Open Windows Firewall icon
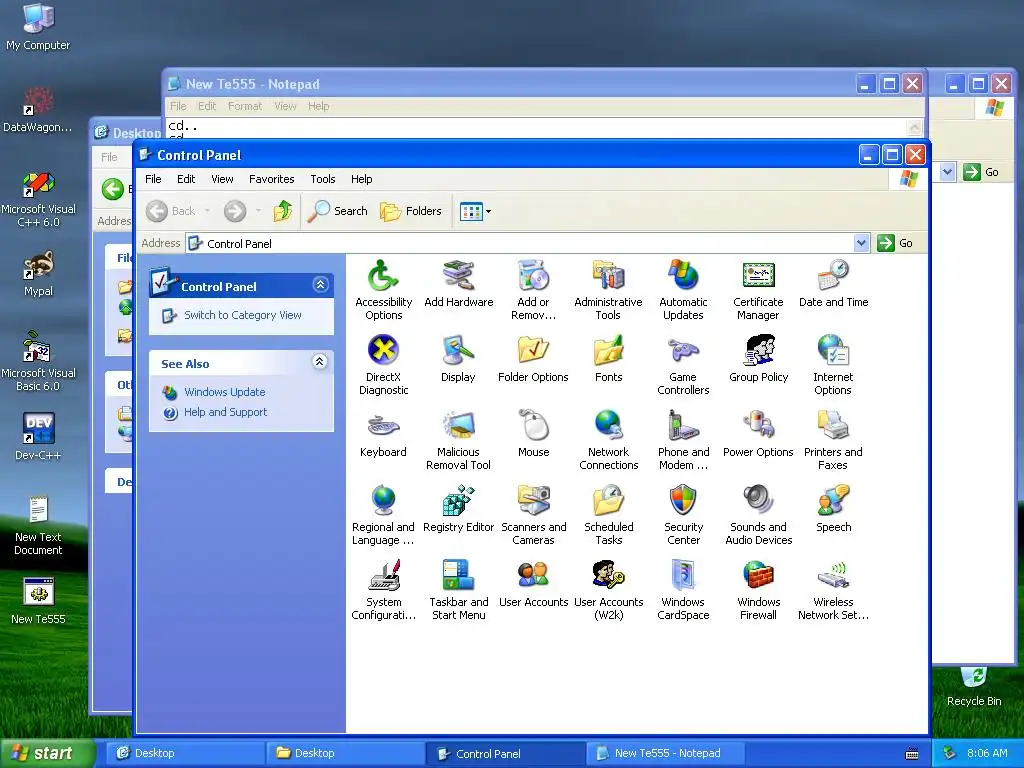Viewport: 1024px width, 768px height. click(758, 590)
